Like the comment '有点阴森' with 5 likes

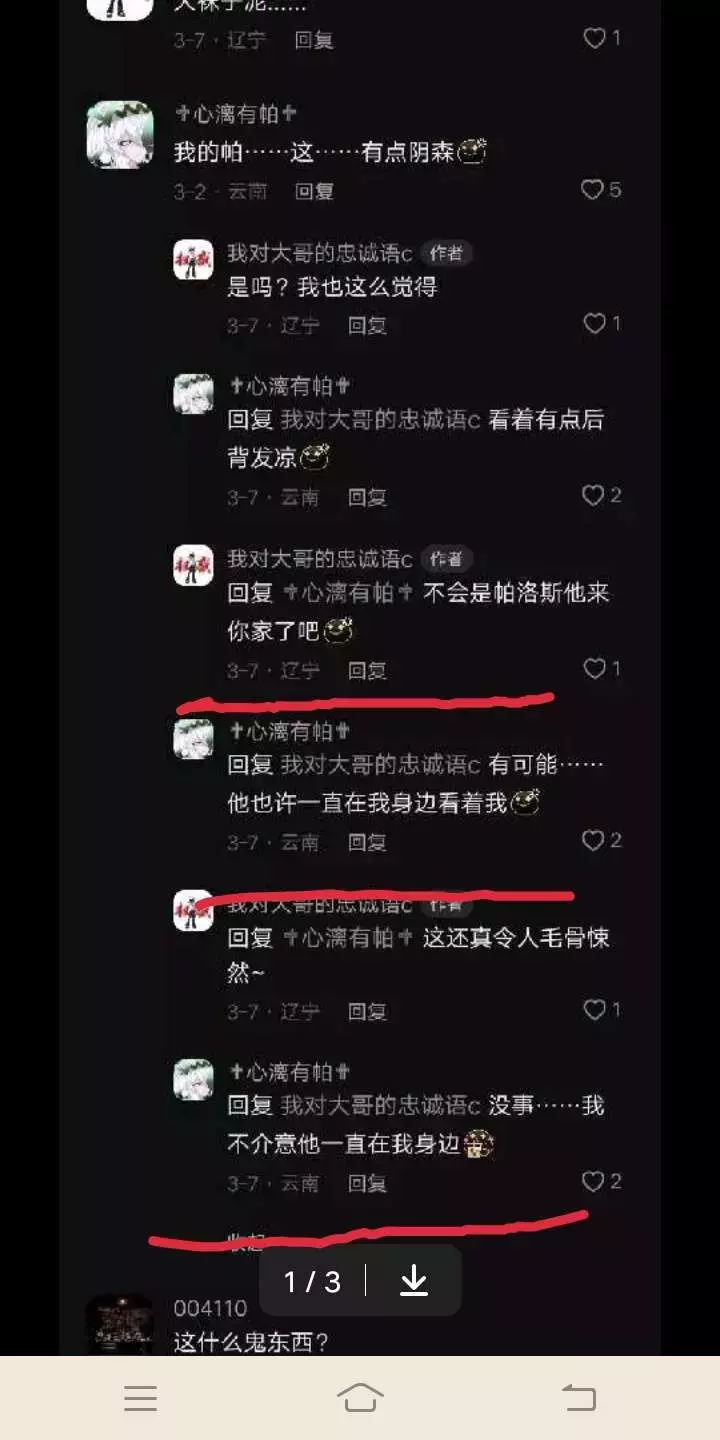[594, 189]
